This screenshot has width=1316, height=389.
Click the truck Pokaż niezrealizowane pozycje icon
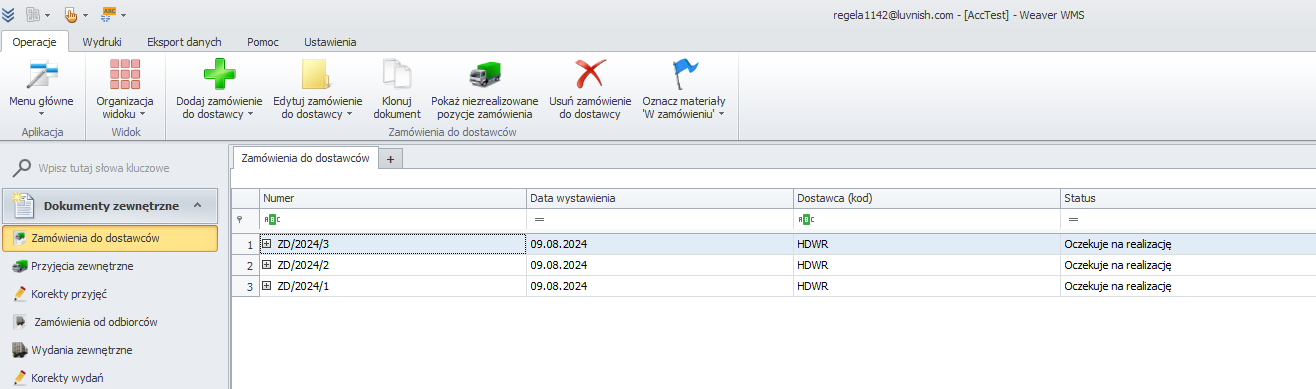click(485, 75)
